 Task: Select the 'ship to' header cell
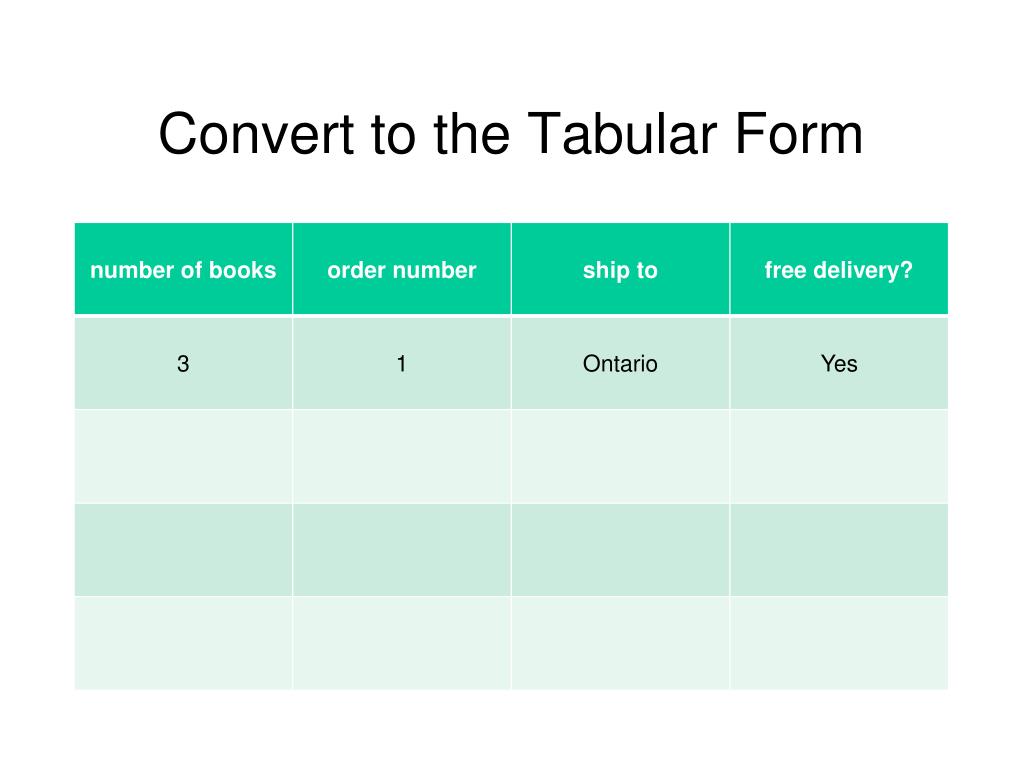(x=620, y=269)
